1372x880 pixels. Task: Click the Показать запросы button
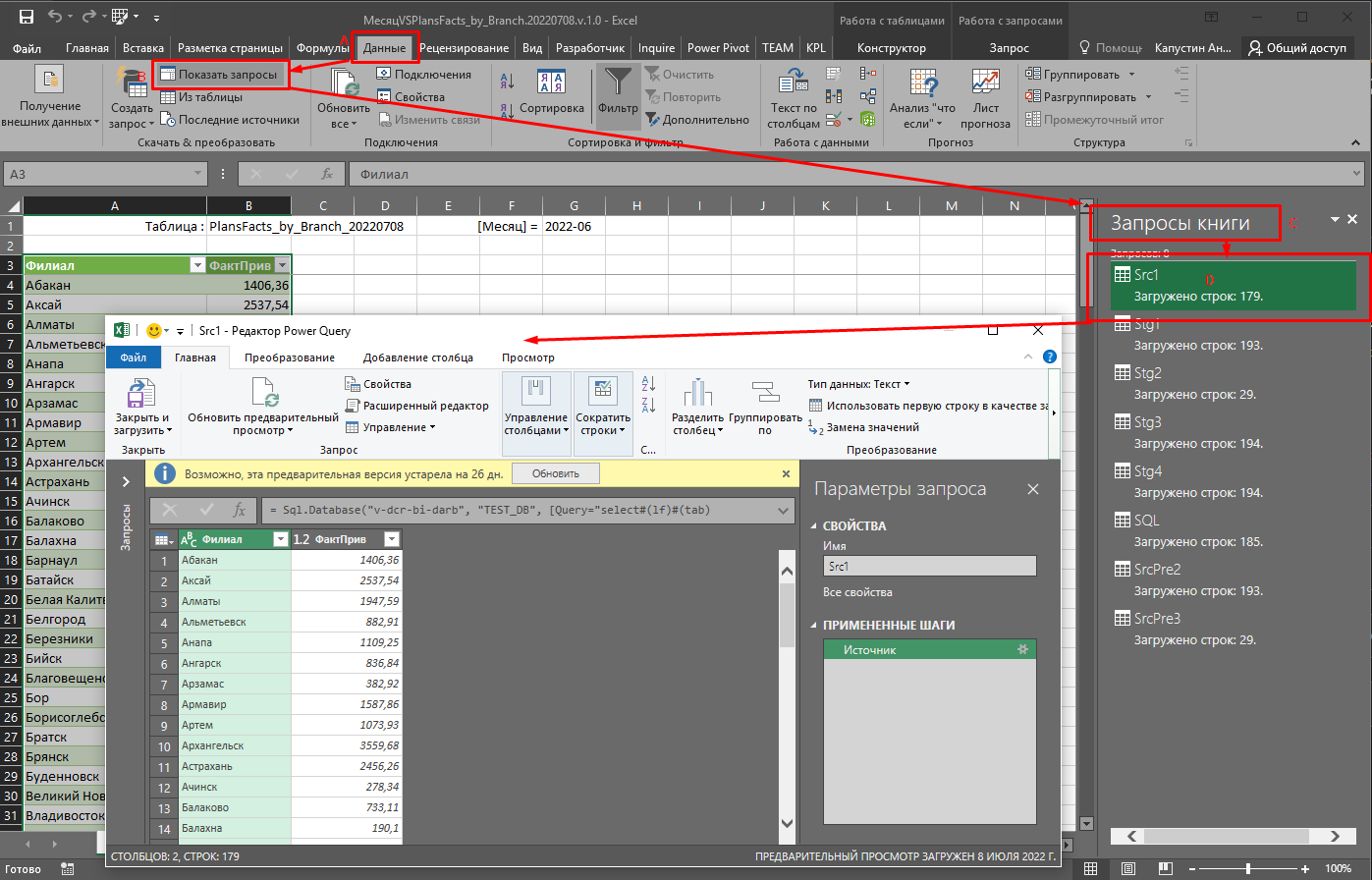click(x=219, y=75)
